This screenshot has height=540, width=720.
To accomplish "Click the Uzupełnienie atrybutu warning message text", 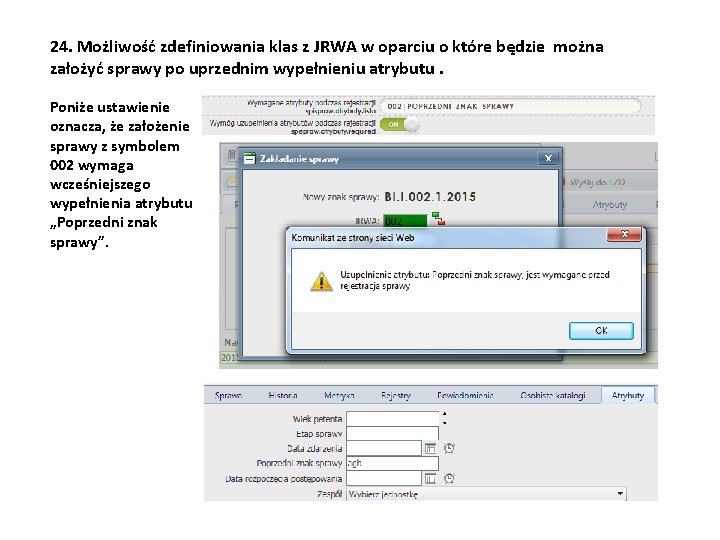I will pos(475,280).
